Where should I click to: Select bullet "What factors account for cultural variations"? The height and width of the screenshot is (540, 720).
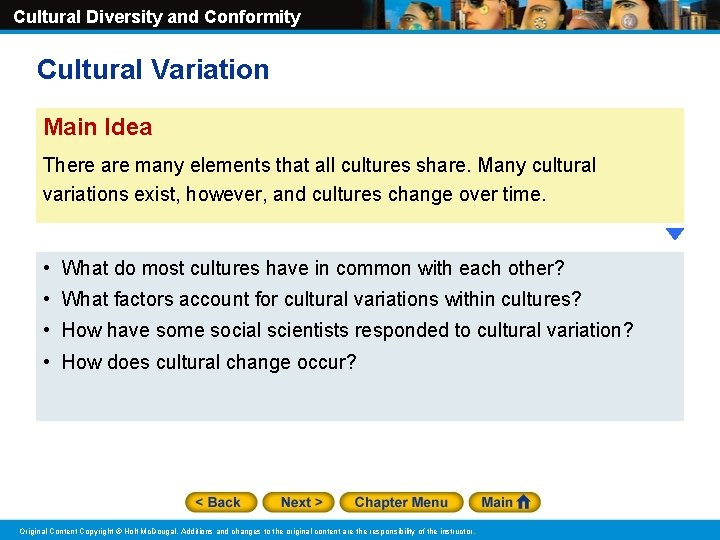[x=320, y=299]
